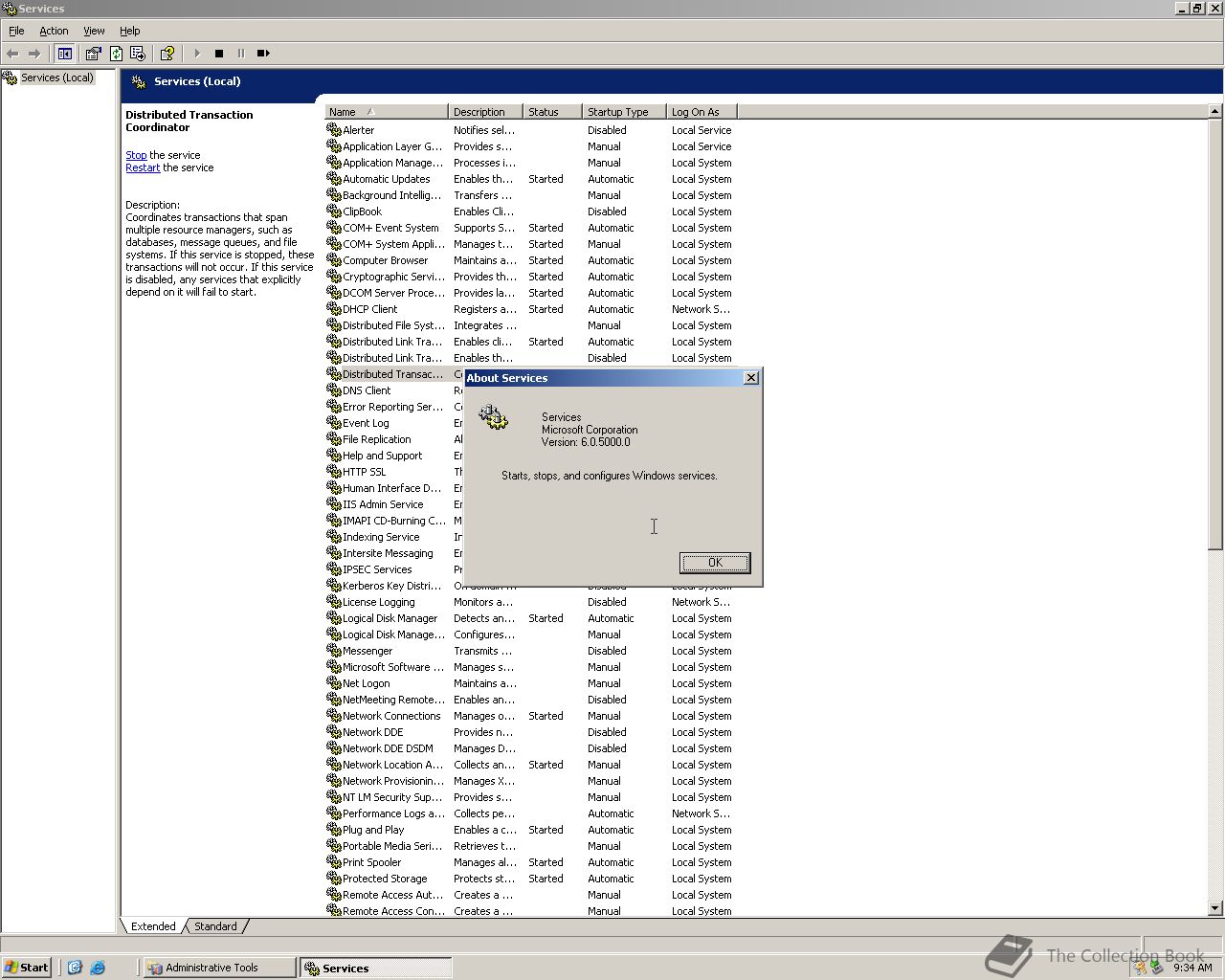Select the Print Spooler service icon
This screenshot has height=980, width=1225.
click(x=334, y=861)
